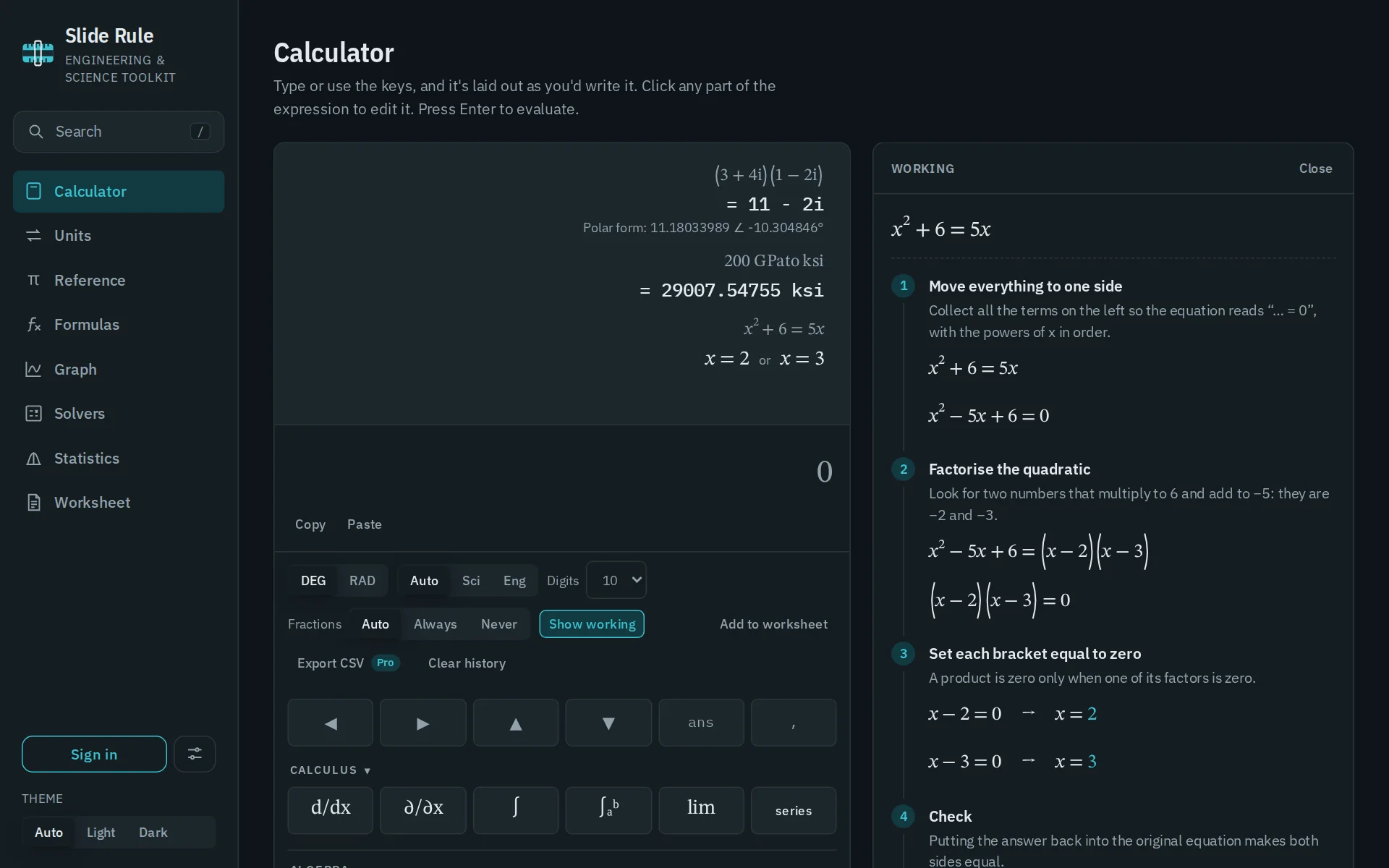Insert the indefinite integral key
Viewport: 1389px width, 868px height.
(x=516, y=810)
